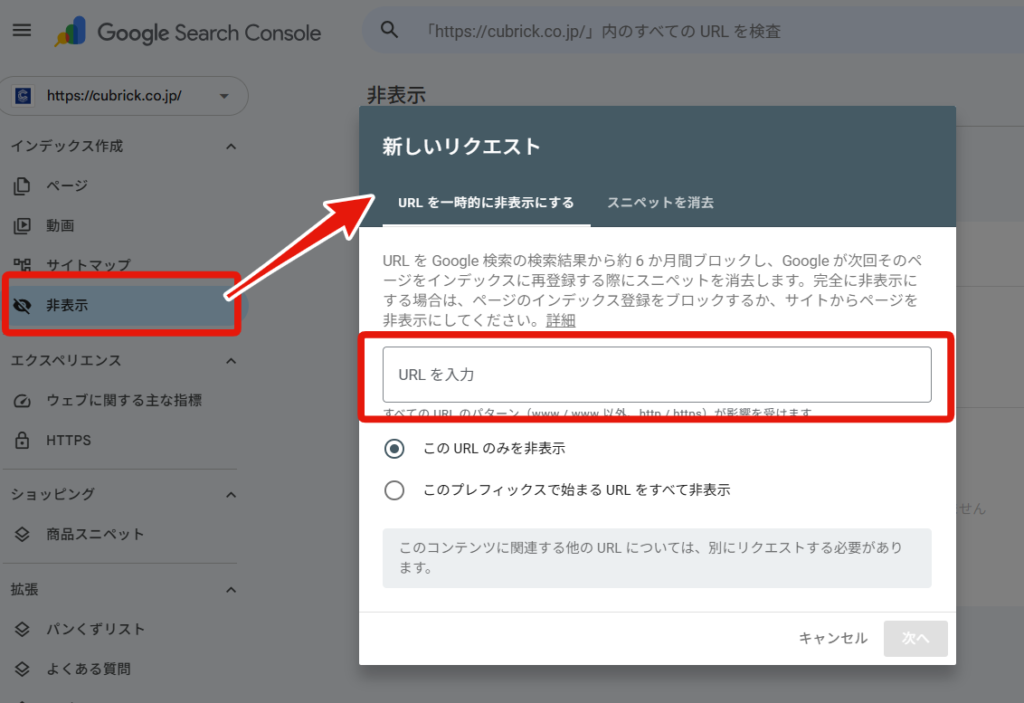Image resolution: width=1024 pixels, height=703 pixels.
Task: Click the HTTPS lock icon
Action: 22,440
